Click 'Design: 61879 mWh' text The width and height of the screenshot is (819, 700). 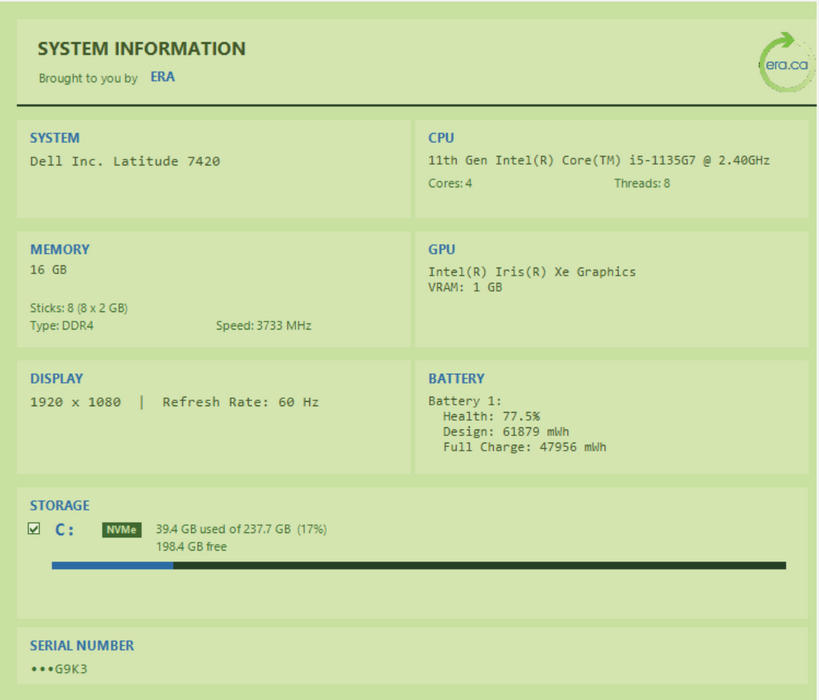(506, 431)
